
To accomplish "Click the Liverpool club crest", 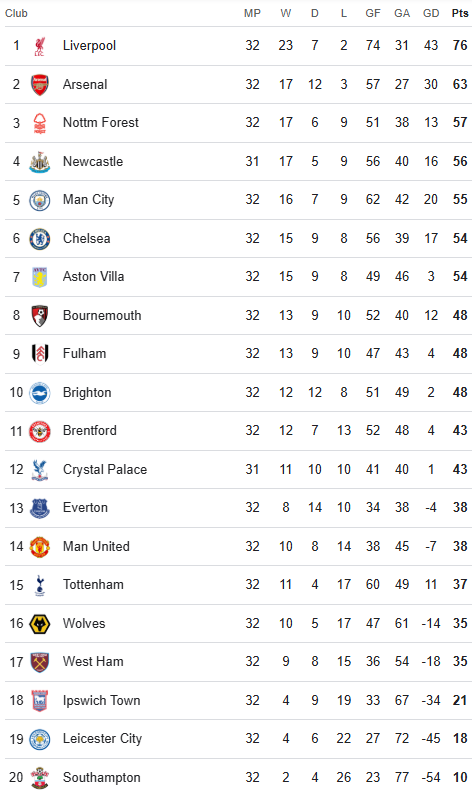I will (40, 46).
